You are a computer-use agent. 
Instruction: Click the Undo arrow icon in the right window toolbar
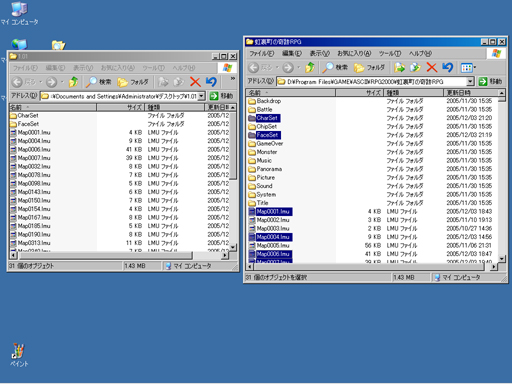[x=448, y=67]
